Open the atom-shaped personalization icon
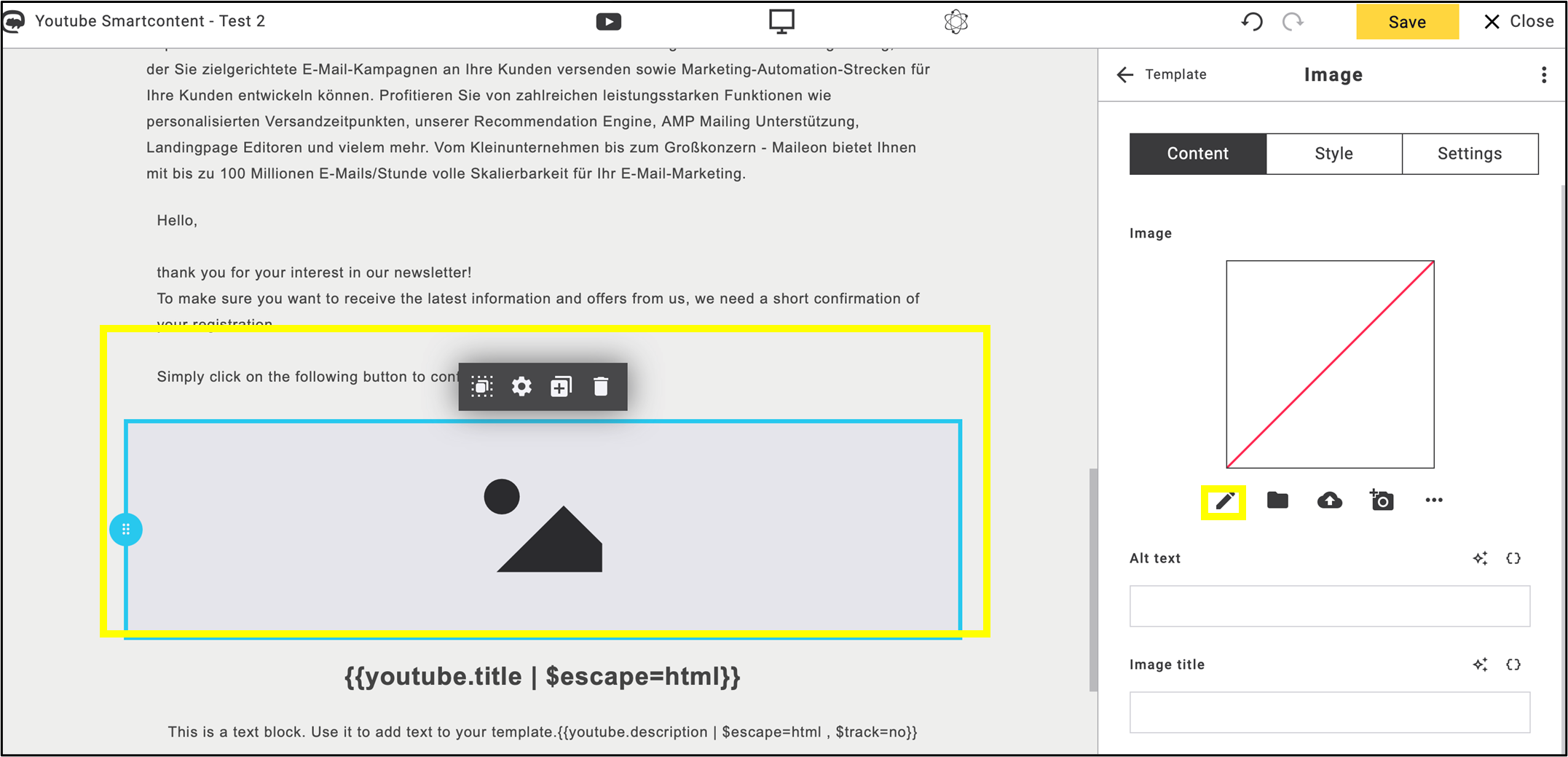 pyautogui.click(x=956, y=22)
